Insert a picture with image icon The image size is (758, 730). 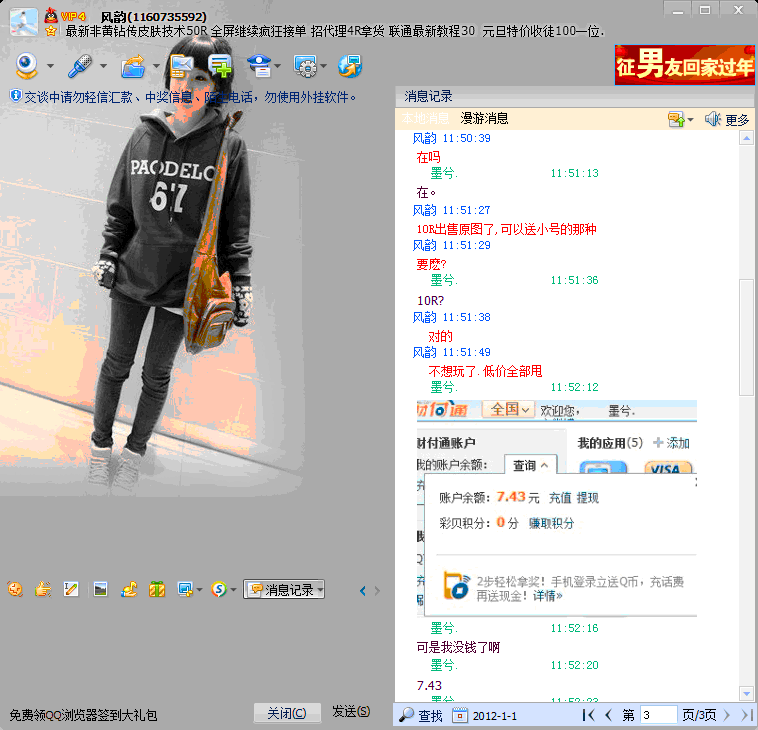click(x=100, y=589)
